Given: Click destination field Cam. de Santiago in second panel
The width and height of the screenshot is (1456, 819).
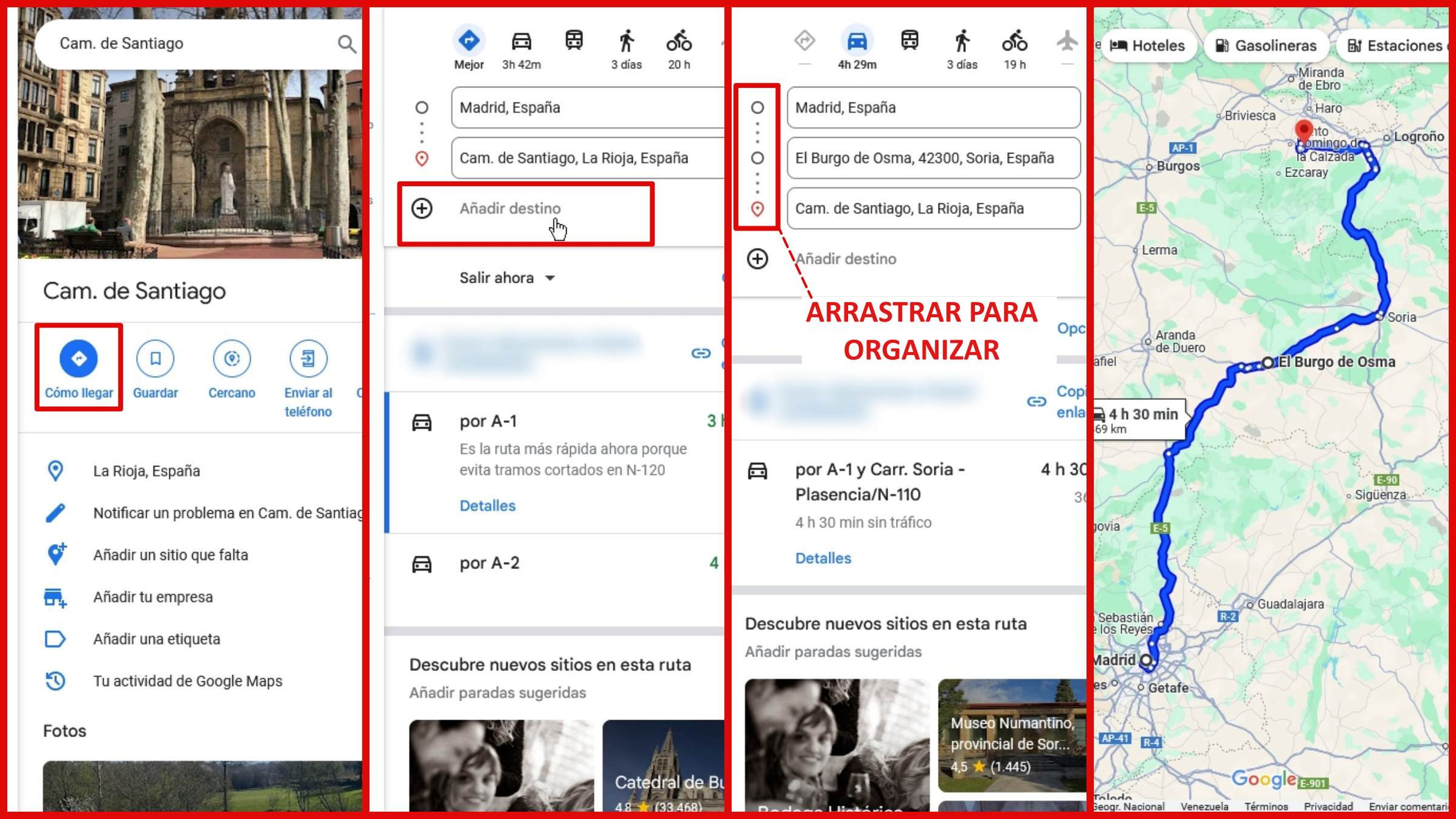Looking at the screenshot, I should point(588,158).
